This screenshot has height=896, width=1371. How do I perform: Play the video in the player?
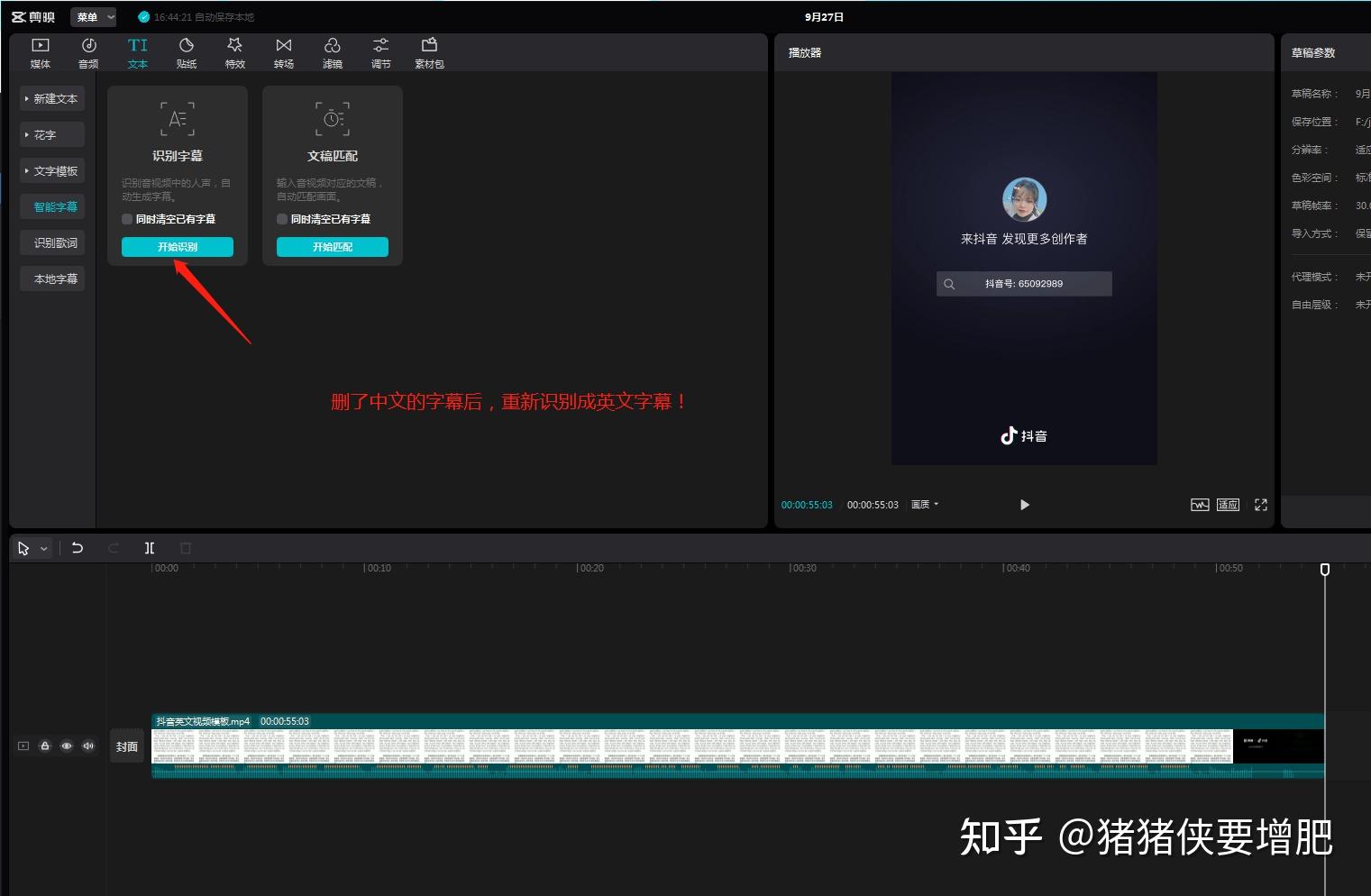(1024, 505)
